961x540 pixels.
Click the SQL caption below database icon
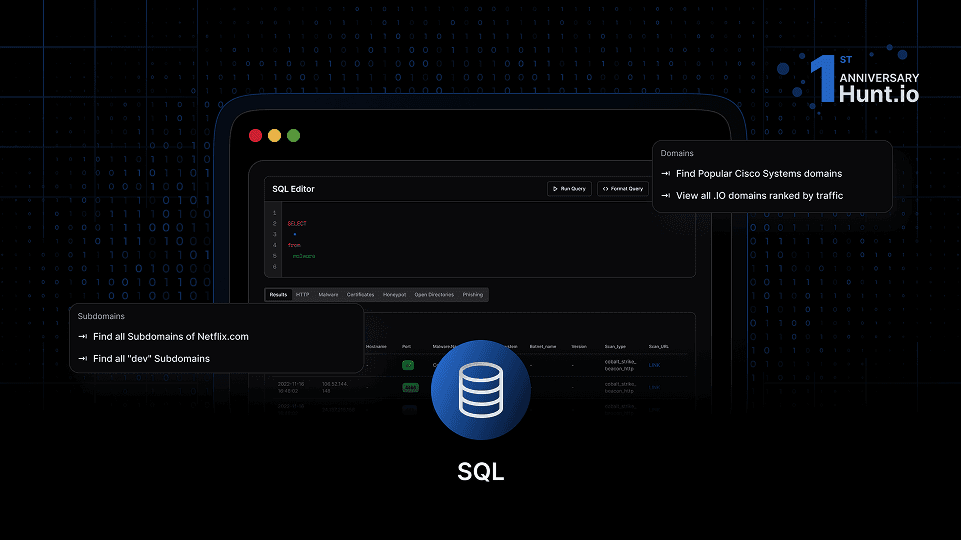[x=480, y=471]
